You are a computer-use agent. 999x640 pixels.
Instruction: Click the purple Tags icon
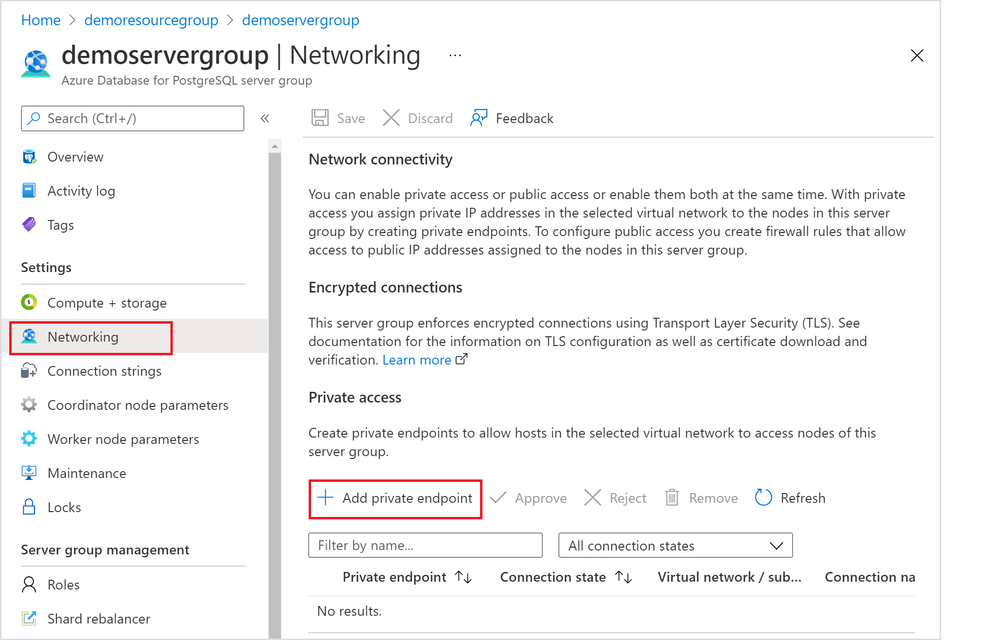[29, 225]
